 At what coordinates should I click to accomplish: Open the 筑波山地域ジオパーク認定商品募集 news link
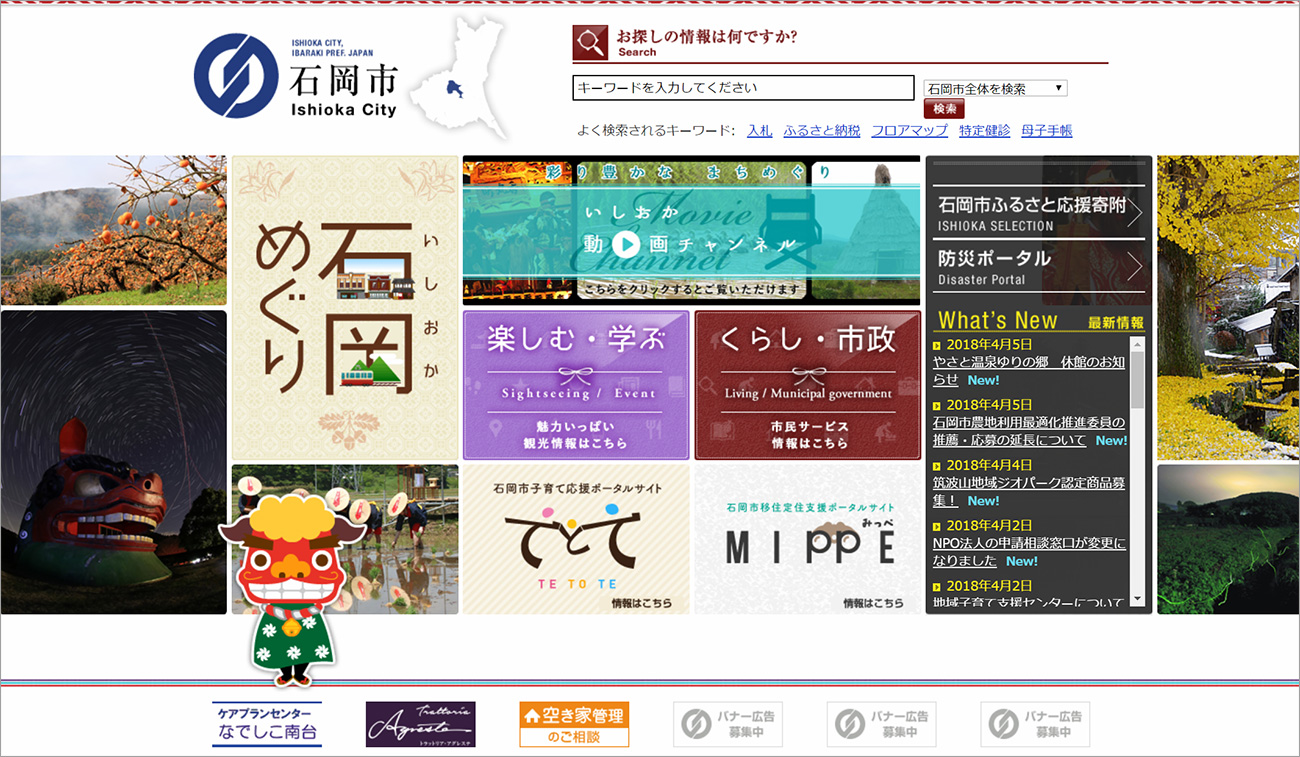click(1029, 491)
